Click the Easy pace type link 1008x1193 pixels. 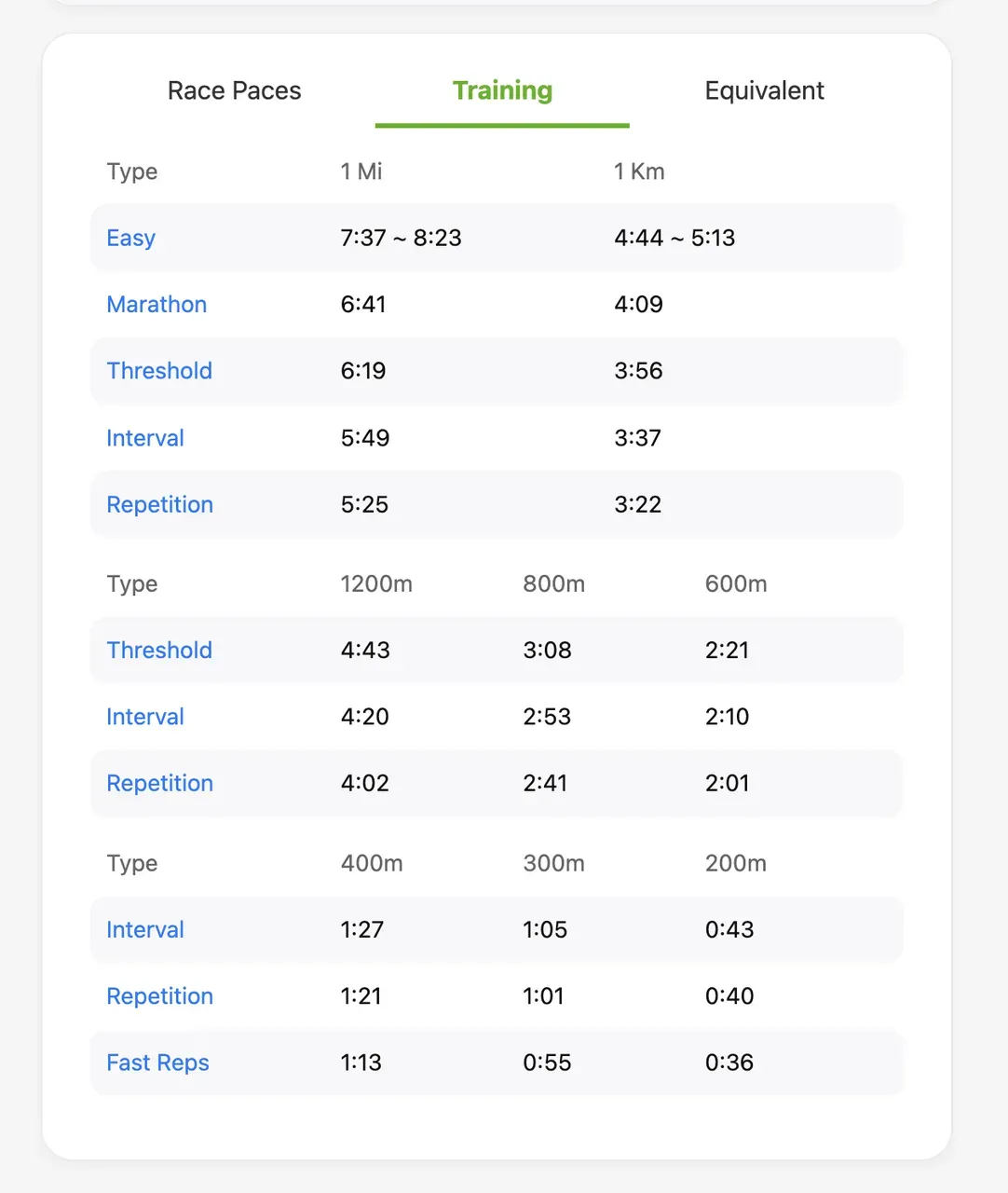point(130,238)
